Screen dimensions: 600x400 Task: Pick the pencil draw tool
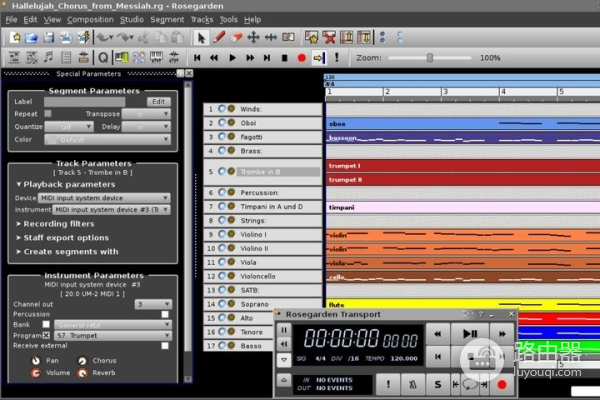point(218,37)
